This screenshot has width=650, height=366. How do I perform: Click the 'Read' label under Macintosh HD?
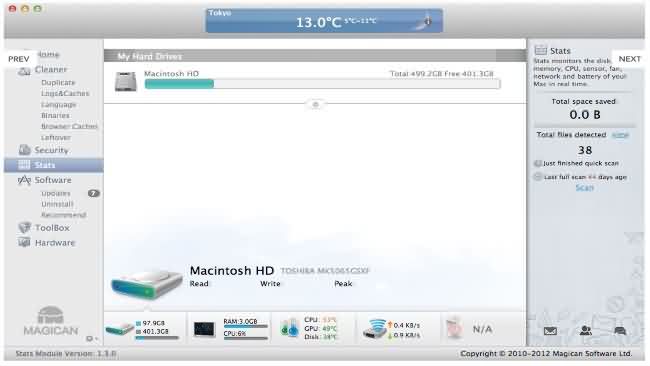199,284
